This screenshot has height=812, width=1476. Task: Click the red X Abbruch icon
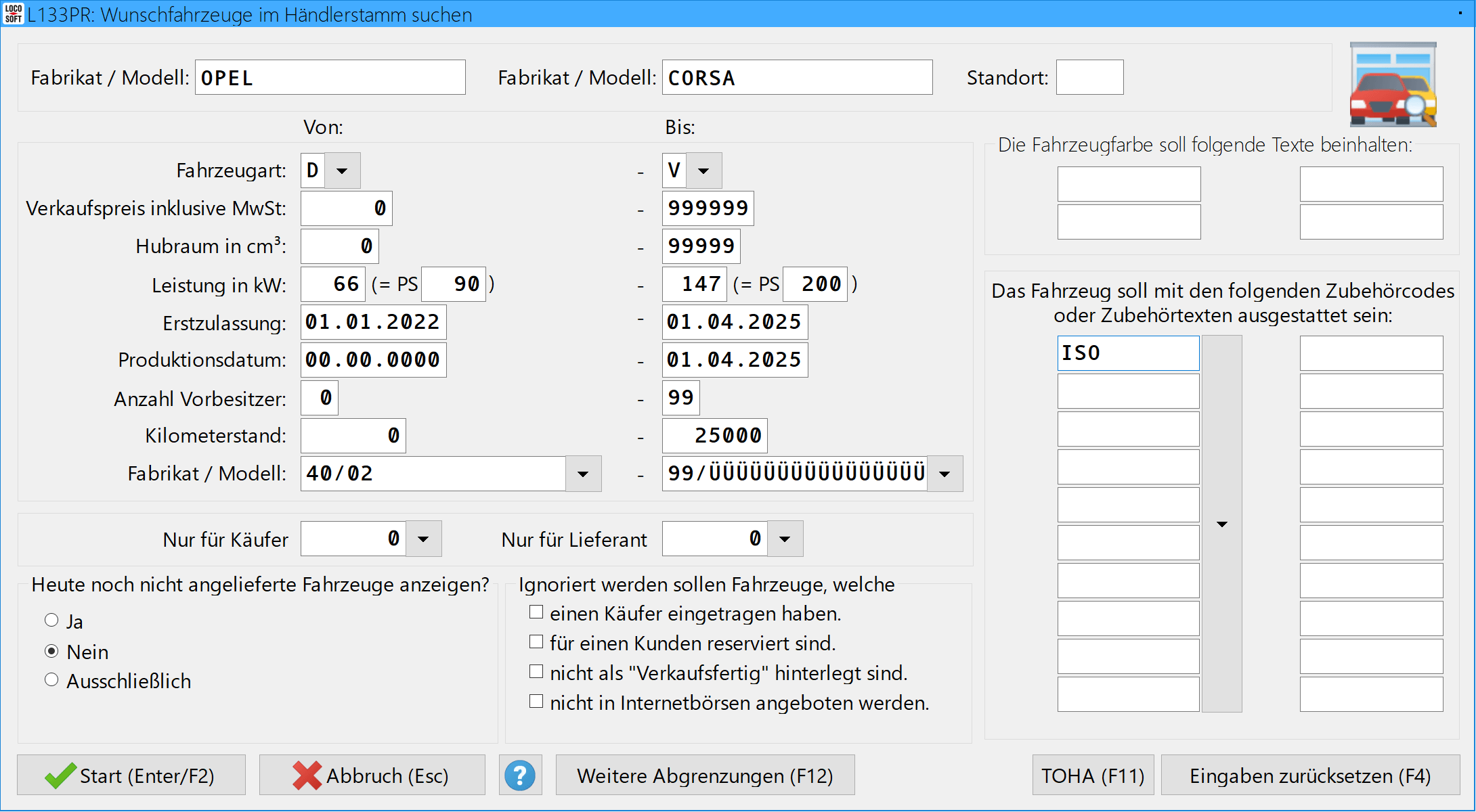coord(307,775)
